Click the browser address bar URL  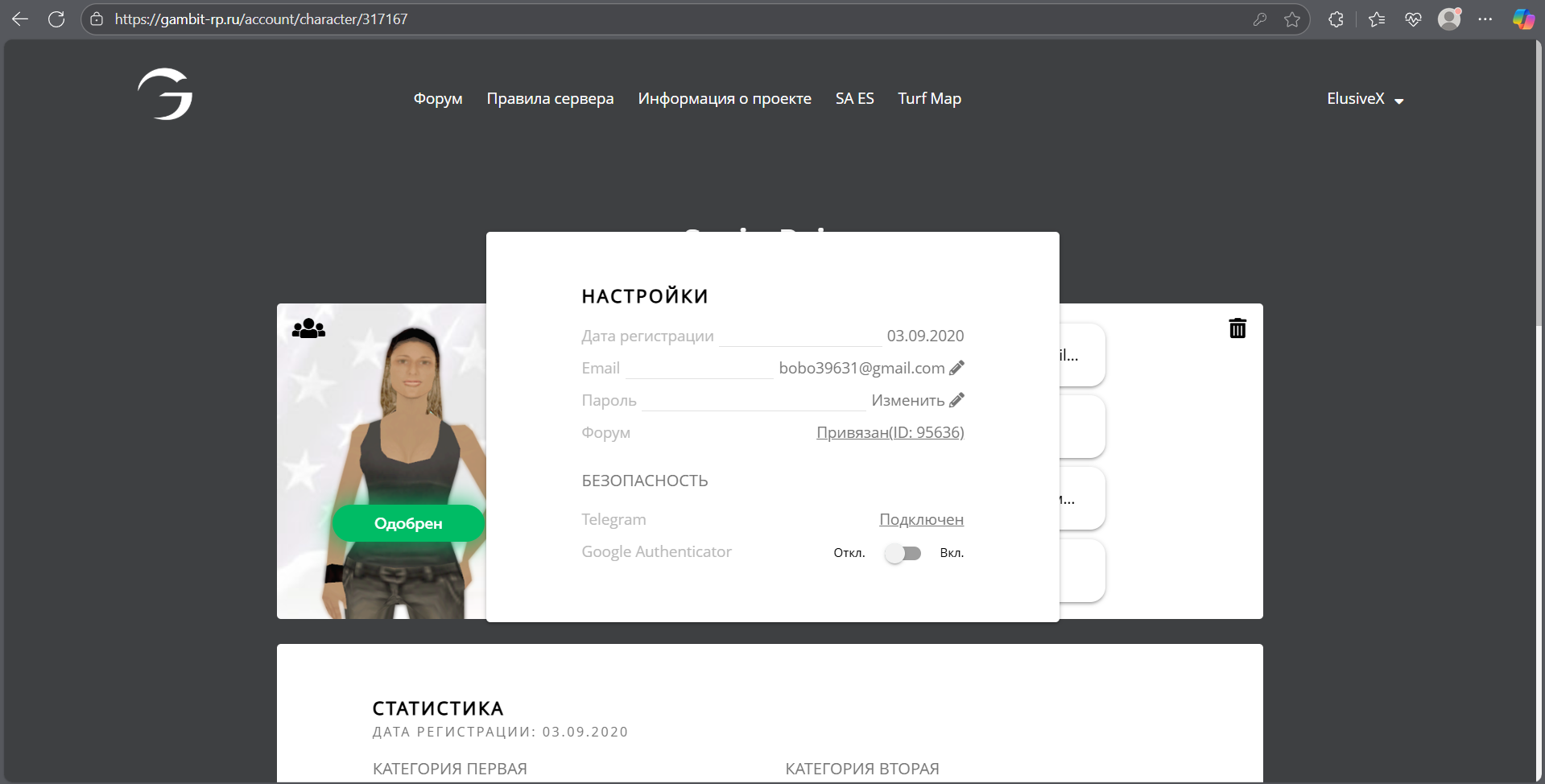(261, 19)
